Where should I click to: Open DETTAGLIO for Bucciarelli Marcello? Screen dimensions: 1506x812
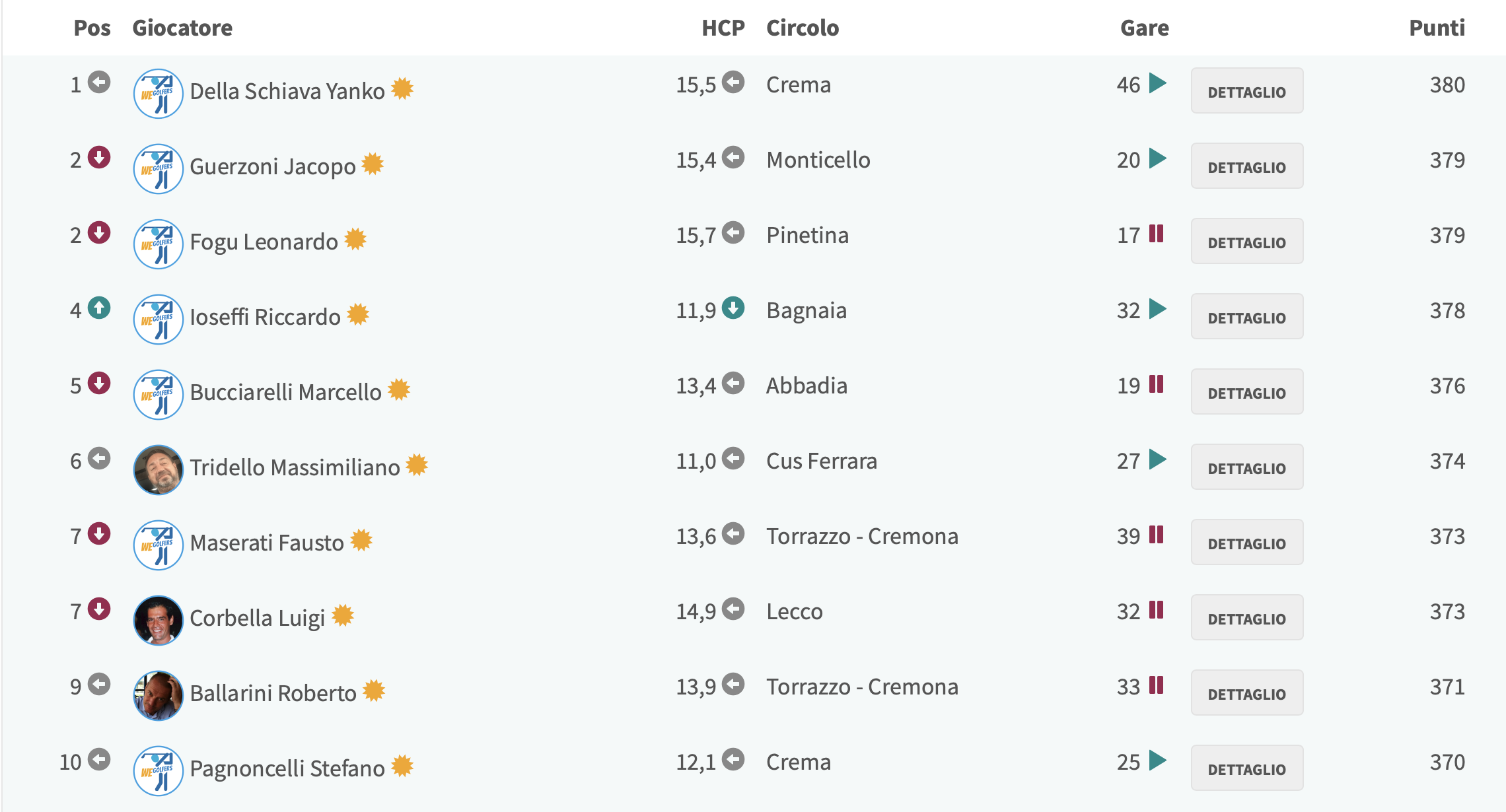tap(1247, 392)
